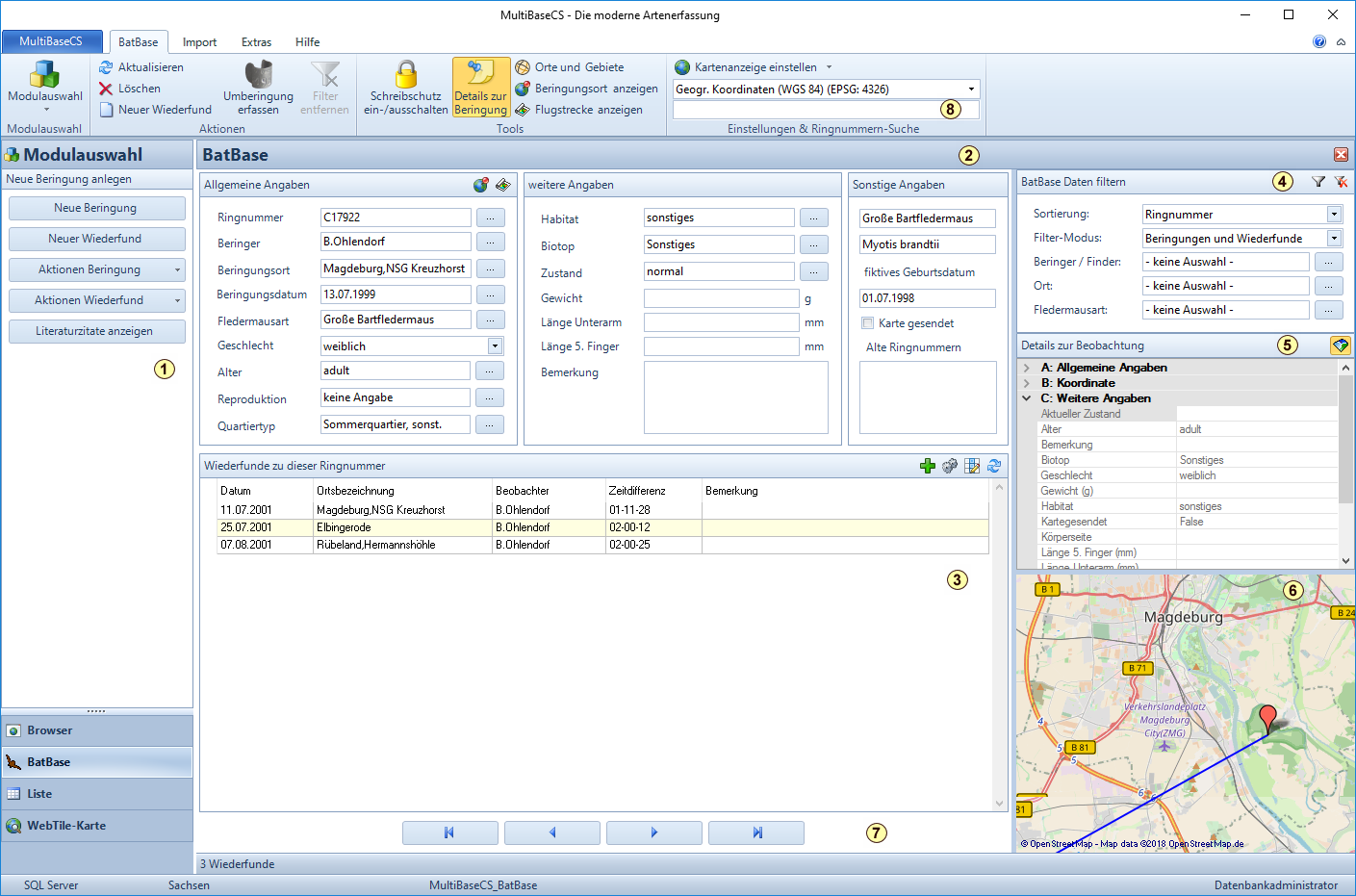Viewport: 1356px width, 896px height.
Task: Click the Neuer Wiederfund sidebar button
Action: (x=96, y=240)
